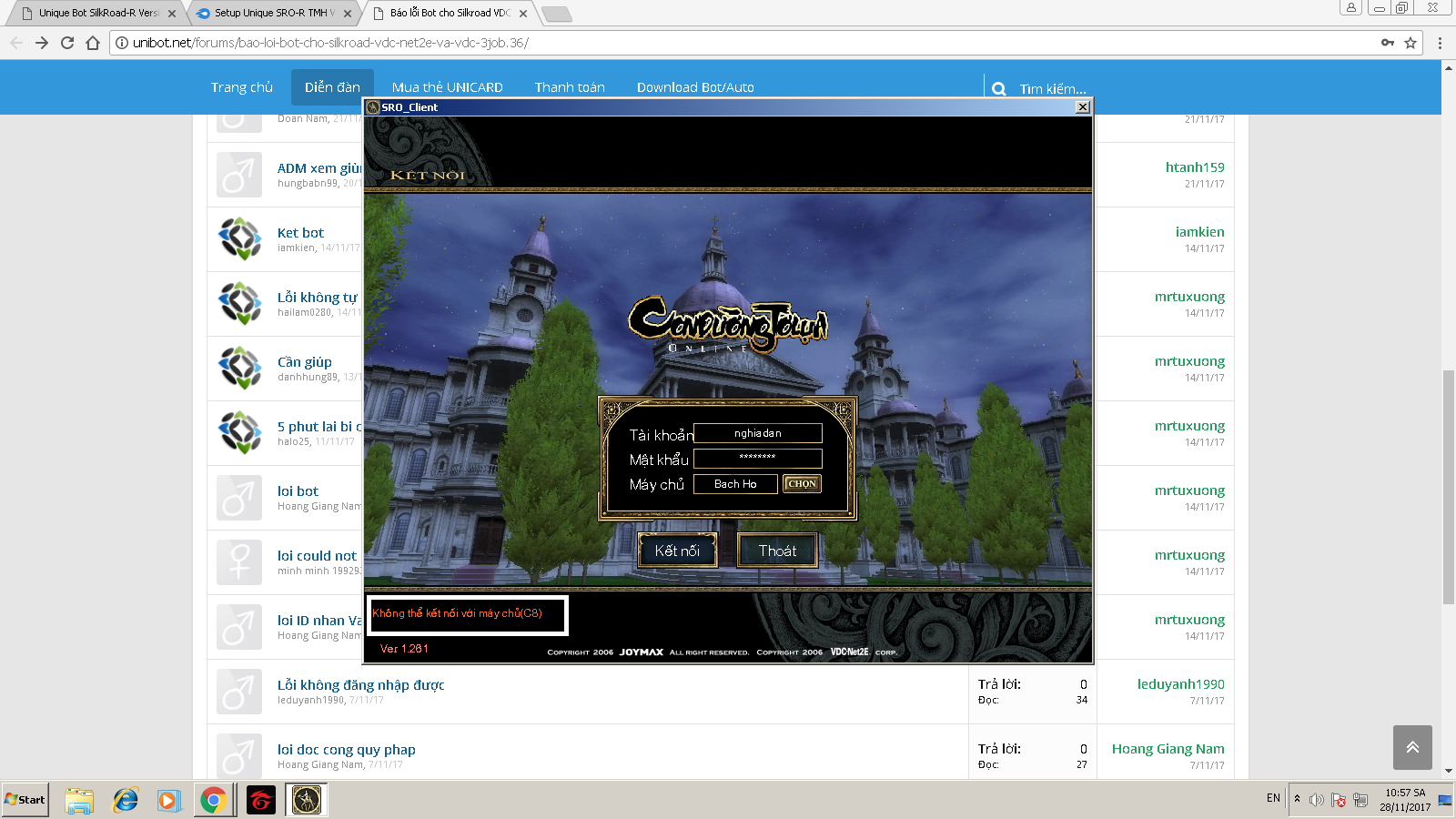The height and width of the screenshot is (819, 1456).
Task: Close the Setup Unique SRO-R tab
Action: (x=348, y=14)
